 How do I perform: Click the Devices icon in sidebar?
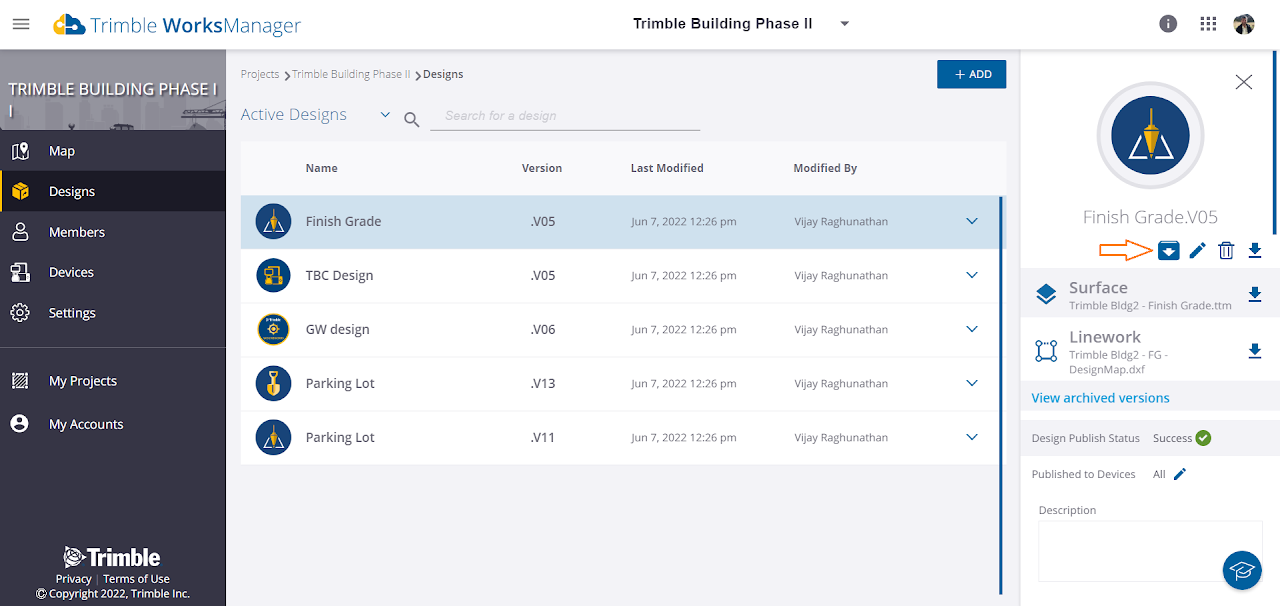20,272
